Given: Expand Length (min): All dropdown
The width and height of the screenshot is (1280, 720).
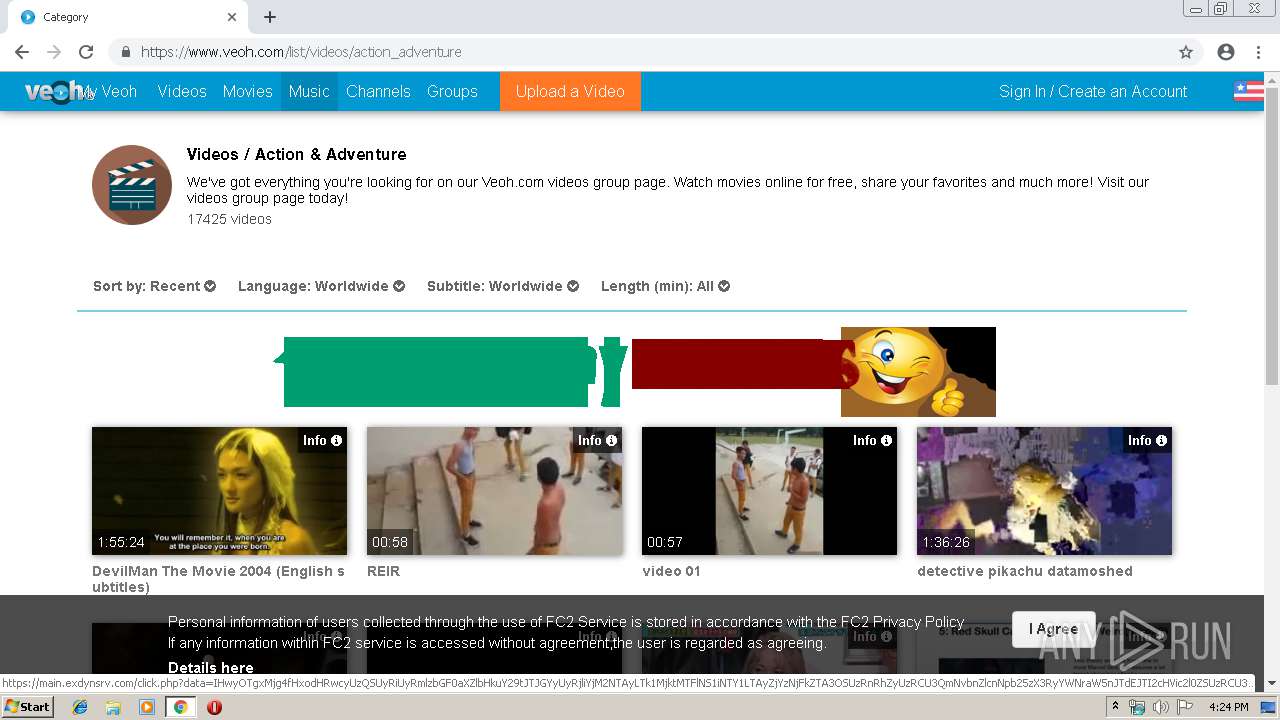Looking at the screenshot, I should coord(665,286).
